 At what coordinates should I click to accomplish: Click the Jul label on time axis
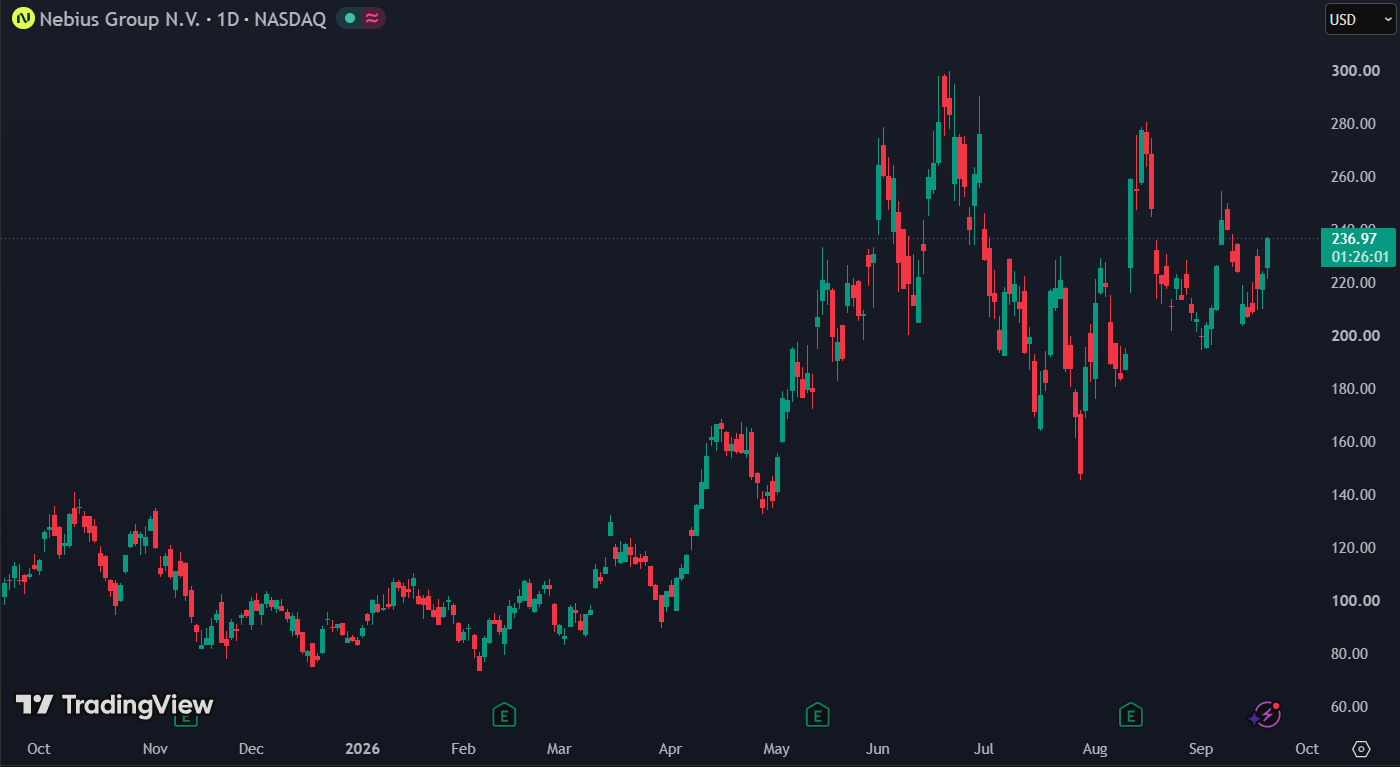pos(984,749)
